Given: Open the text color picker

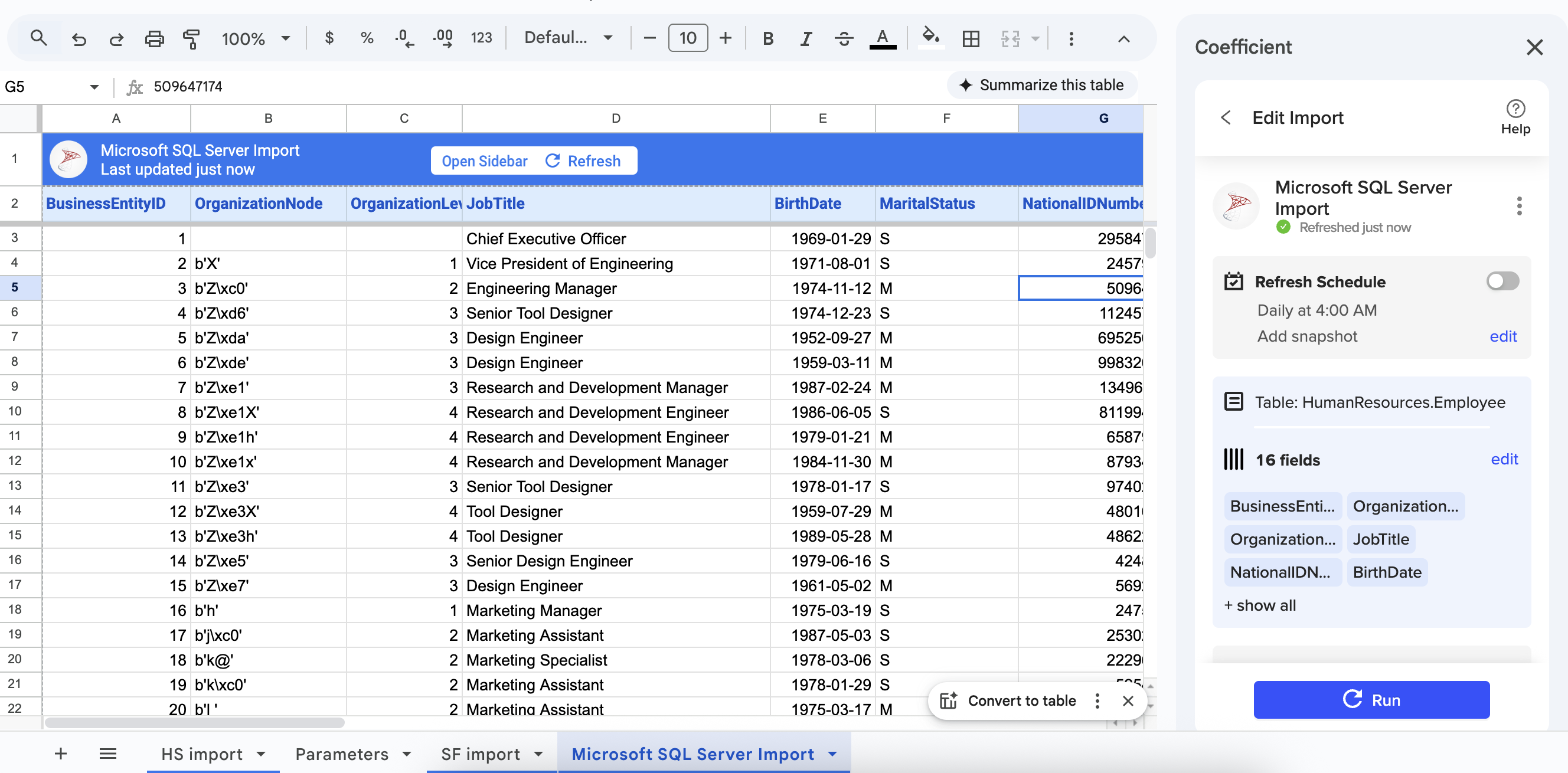Looking at the screenshot, I should pyautogui.click(x=883, y=38).
